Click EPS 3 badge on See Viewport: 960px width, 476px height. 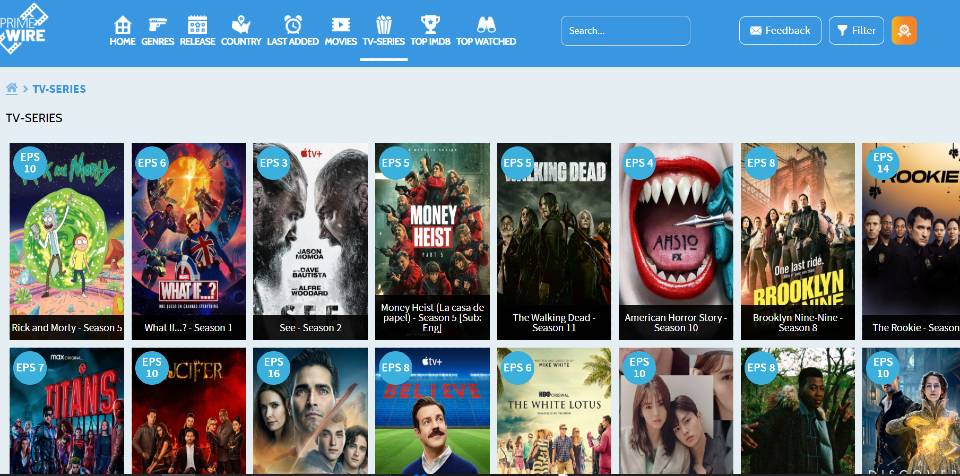(x=273, y=163)
